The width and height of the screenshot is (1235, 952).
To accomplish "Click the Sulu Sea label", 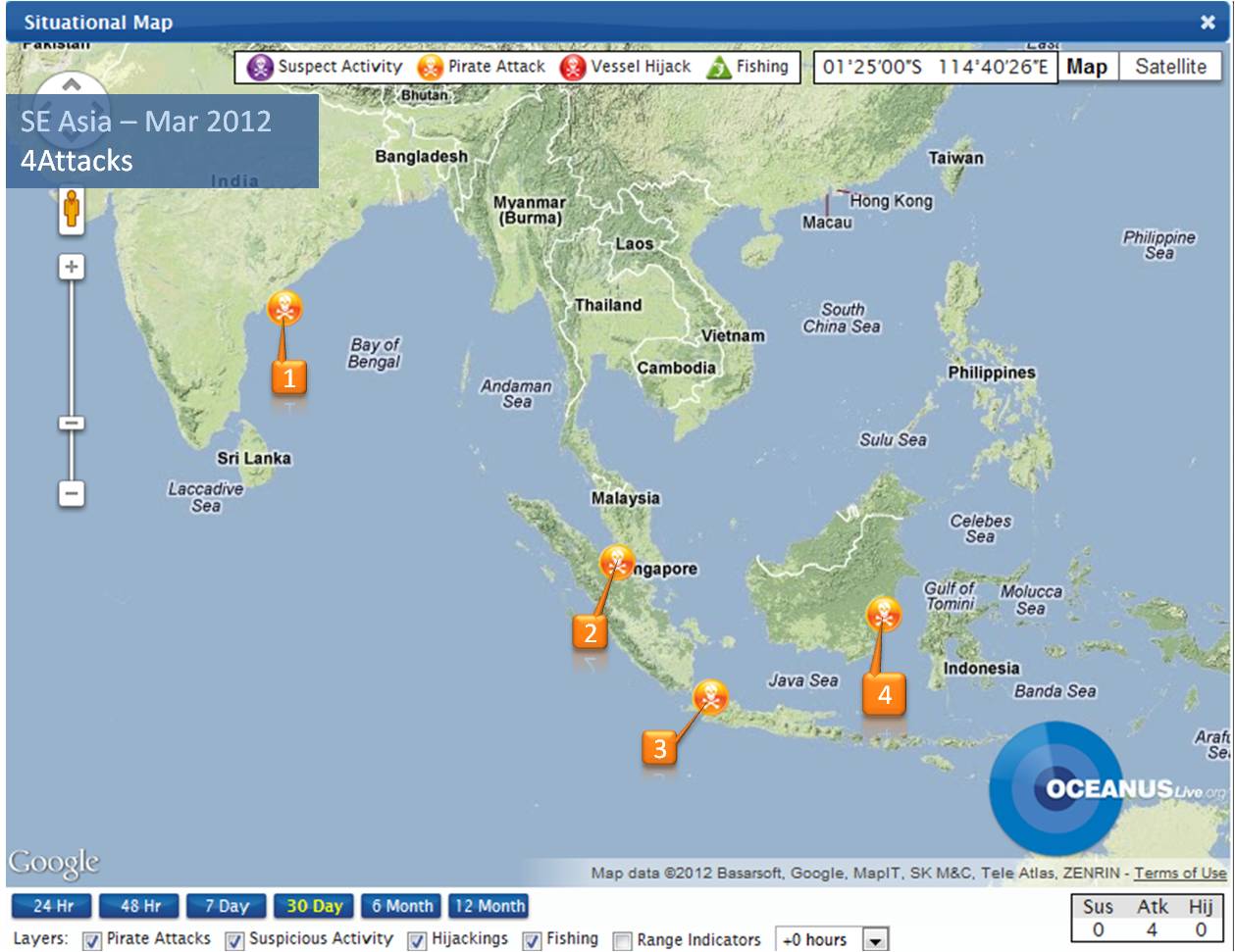I will (894, 439).
